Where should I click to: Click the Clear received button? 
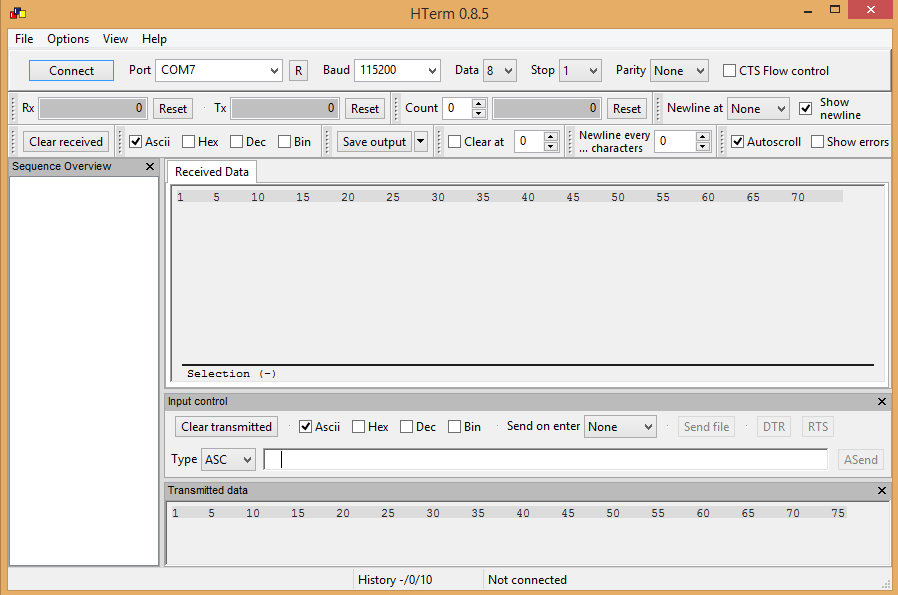pyautogui.click(x=65, y=141)
